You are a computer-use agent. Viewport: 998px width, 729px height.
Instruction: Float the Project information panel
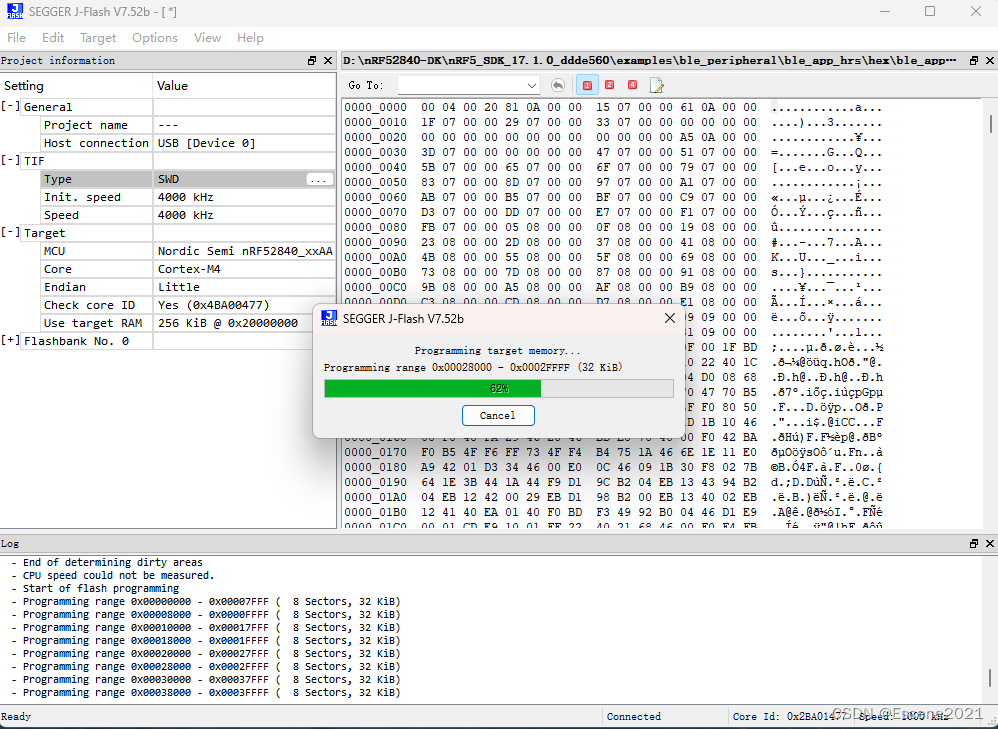point(312,60)
